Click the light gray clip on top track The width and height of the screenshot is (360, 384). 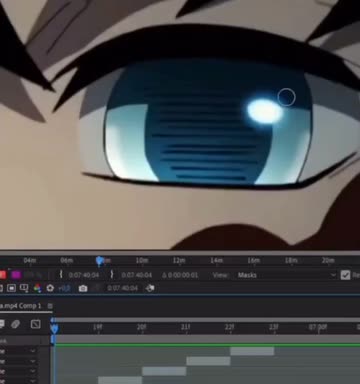click(x=252, y=351)
